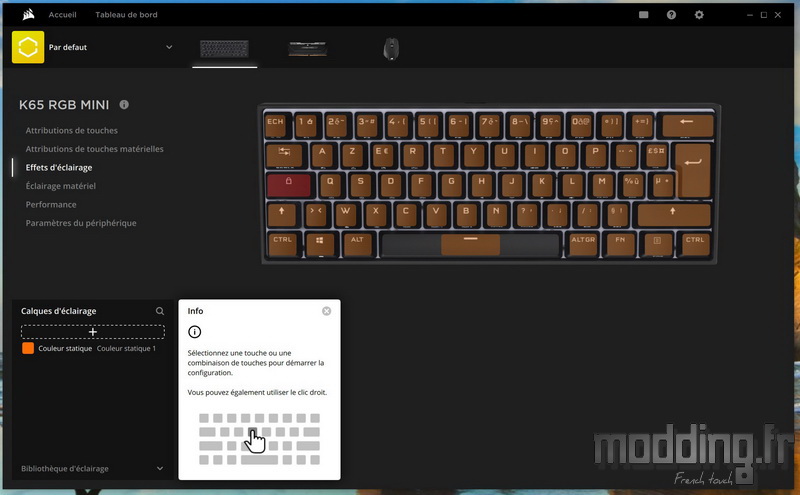Select the > < key
Viewport: 800px width, 495px height.
(316, 214)
